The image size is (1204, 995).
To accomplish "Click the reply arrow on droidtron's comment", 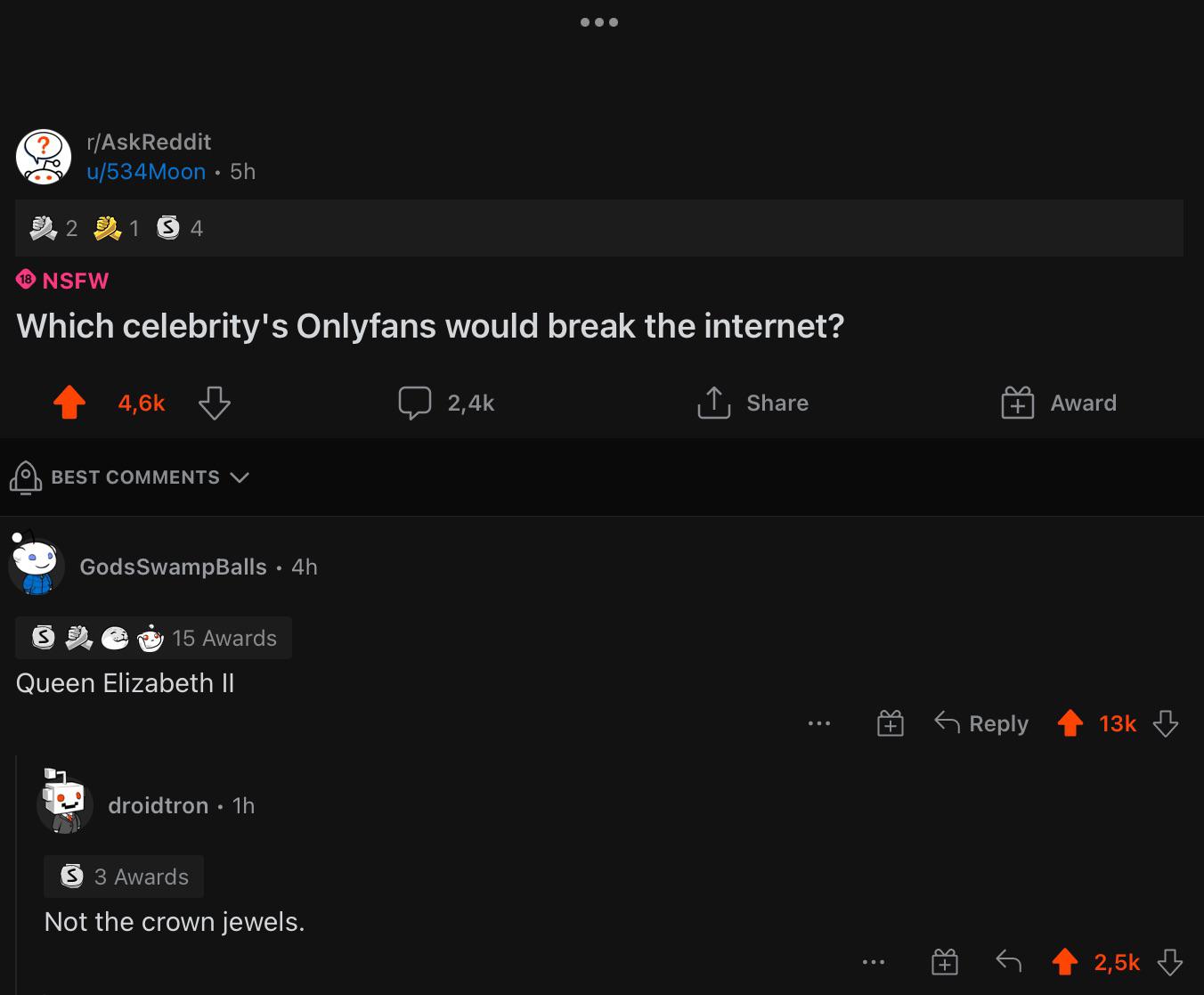I will (1008, 962).
